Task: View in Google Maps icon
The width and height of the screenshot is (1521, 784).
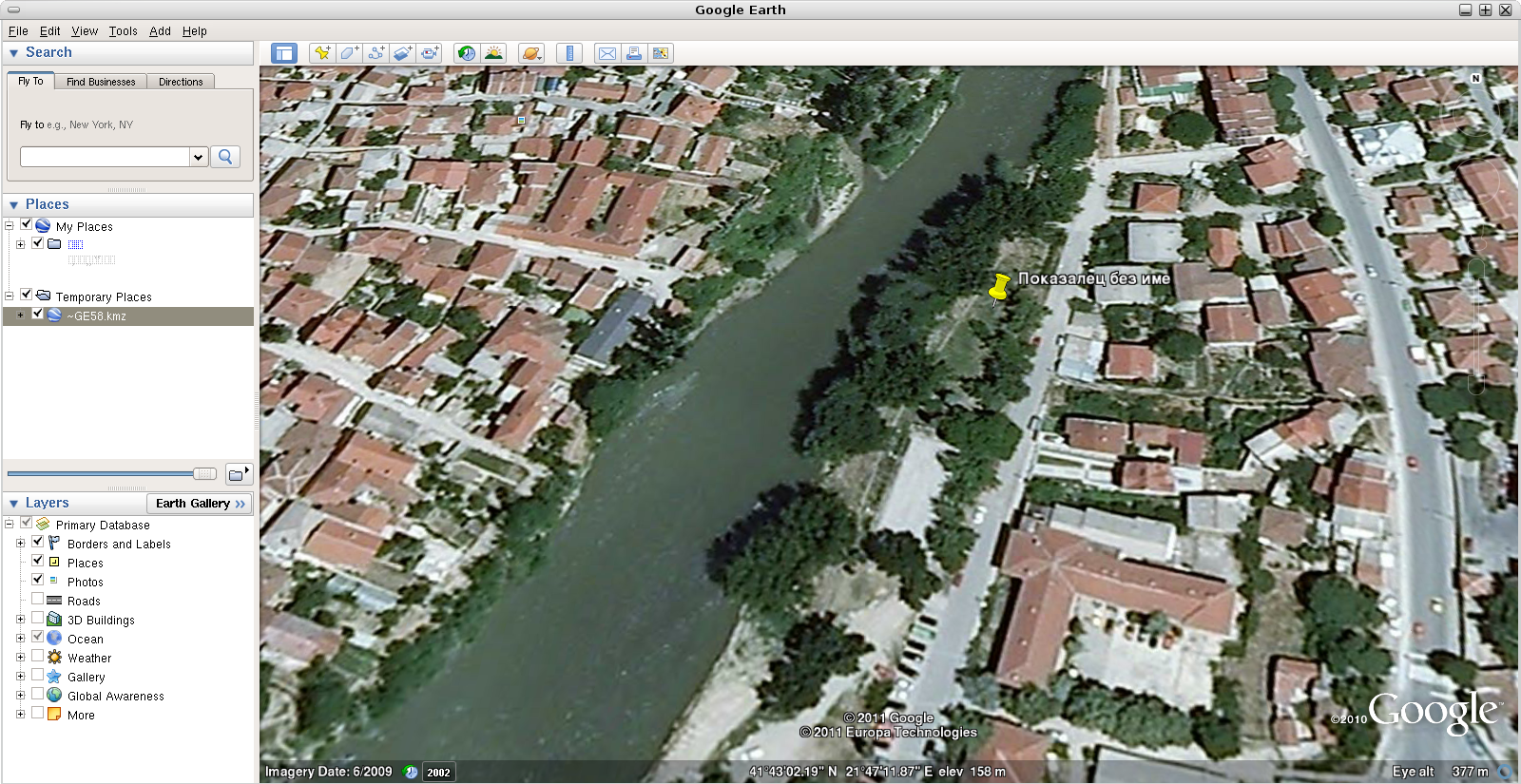Action: coord(661,53)
